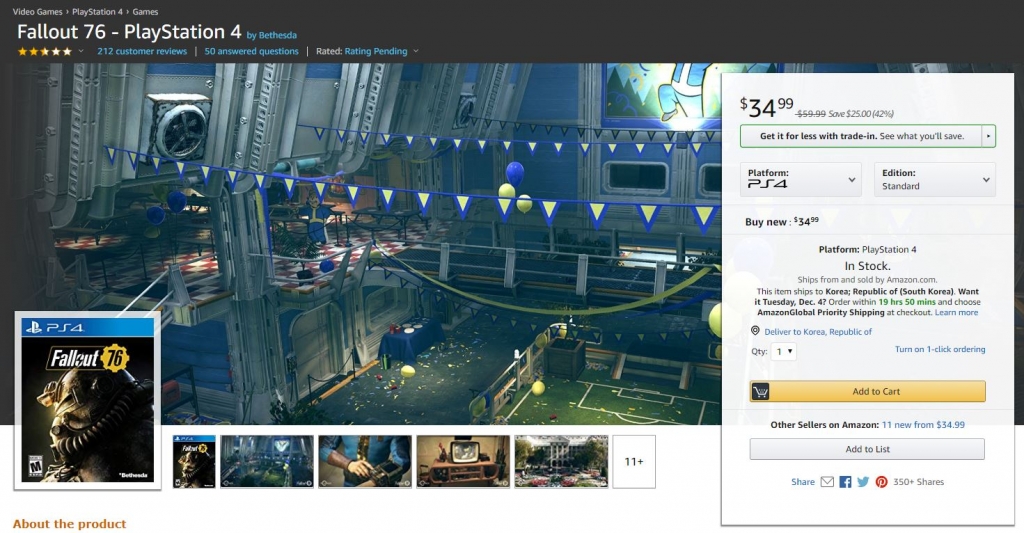The width and height of the screenshot is (1024, 533).
Task: View 50 answered questions
Action: pos(251,51)
